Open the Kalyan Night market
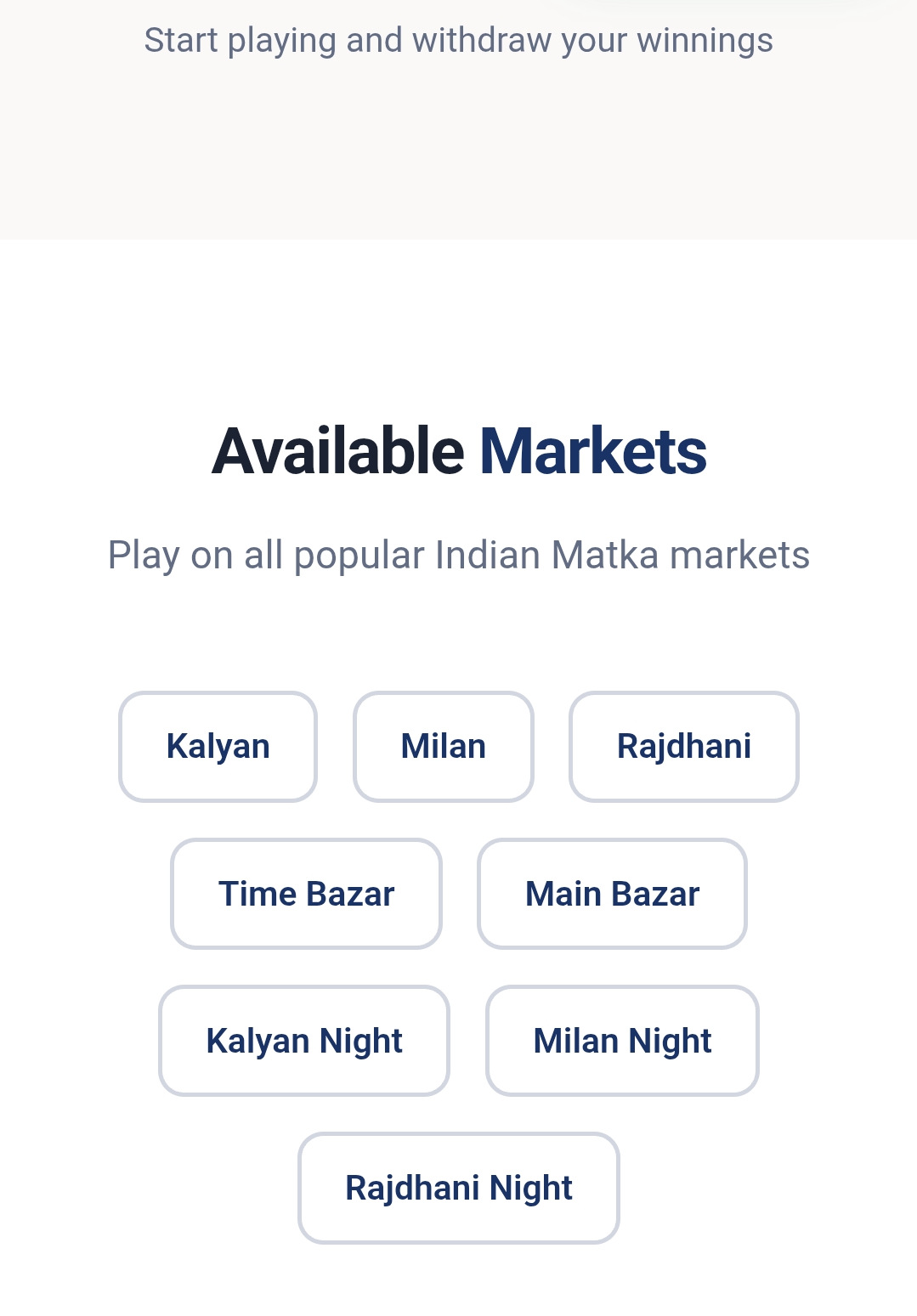 coord(303,1041)
